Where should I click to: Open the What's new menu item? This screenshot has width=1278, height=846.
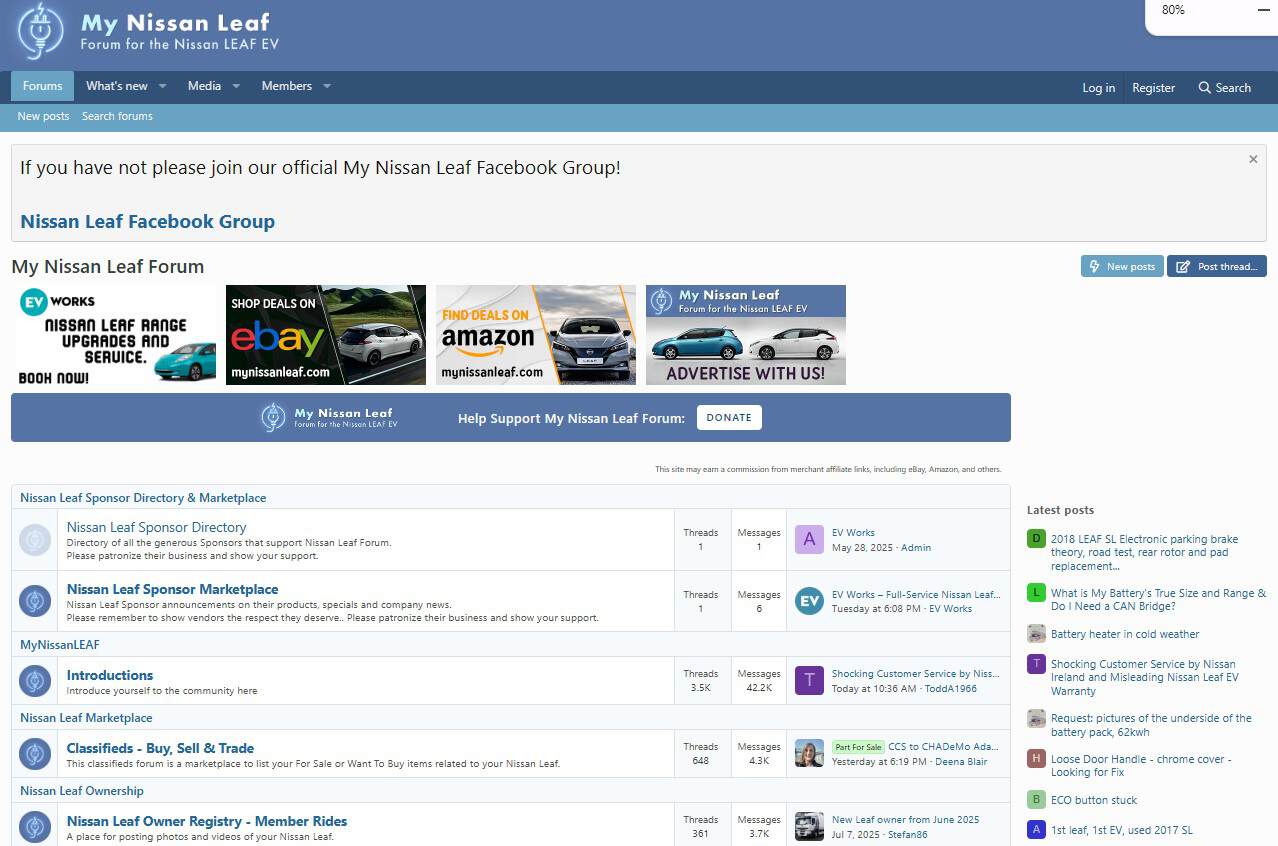117,86
